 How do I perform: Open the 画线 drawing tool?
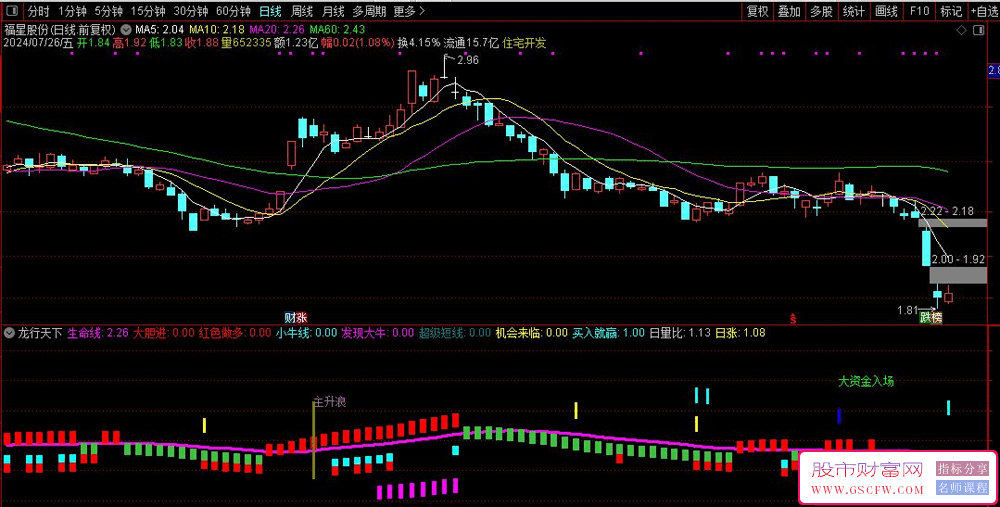point(886,11)
